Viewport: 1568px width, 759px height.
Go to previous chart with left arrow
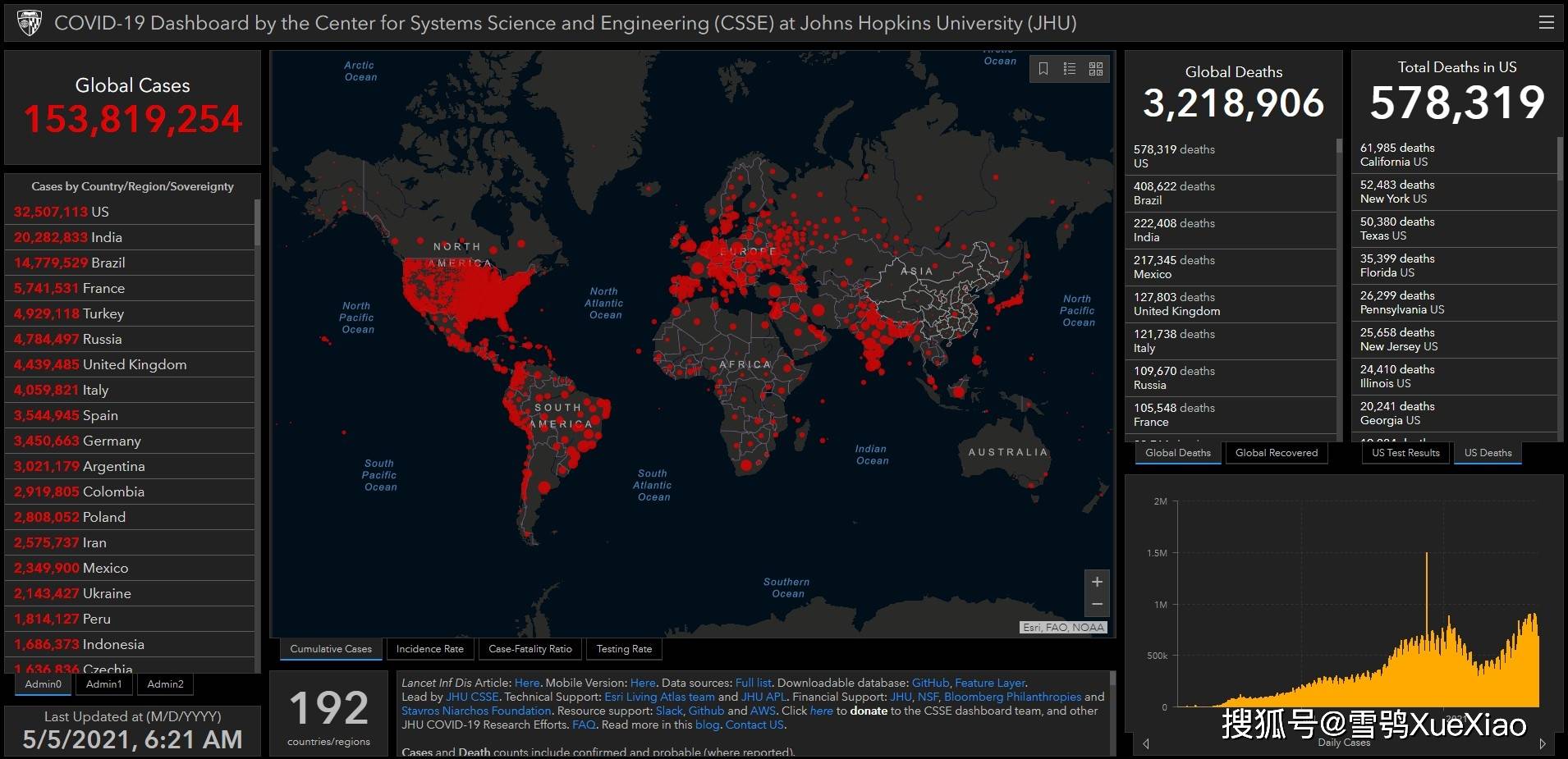pos(1146,743)
